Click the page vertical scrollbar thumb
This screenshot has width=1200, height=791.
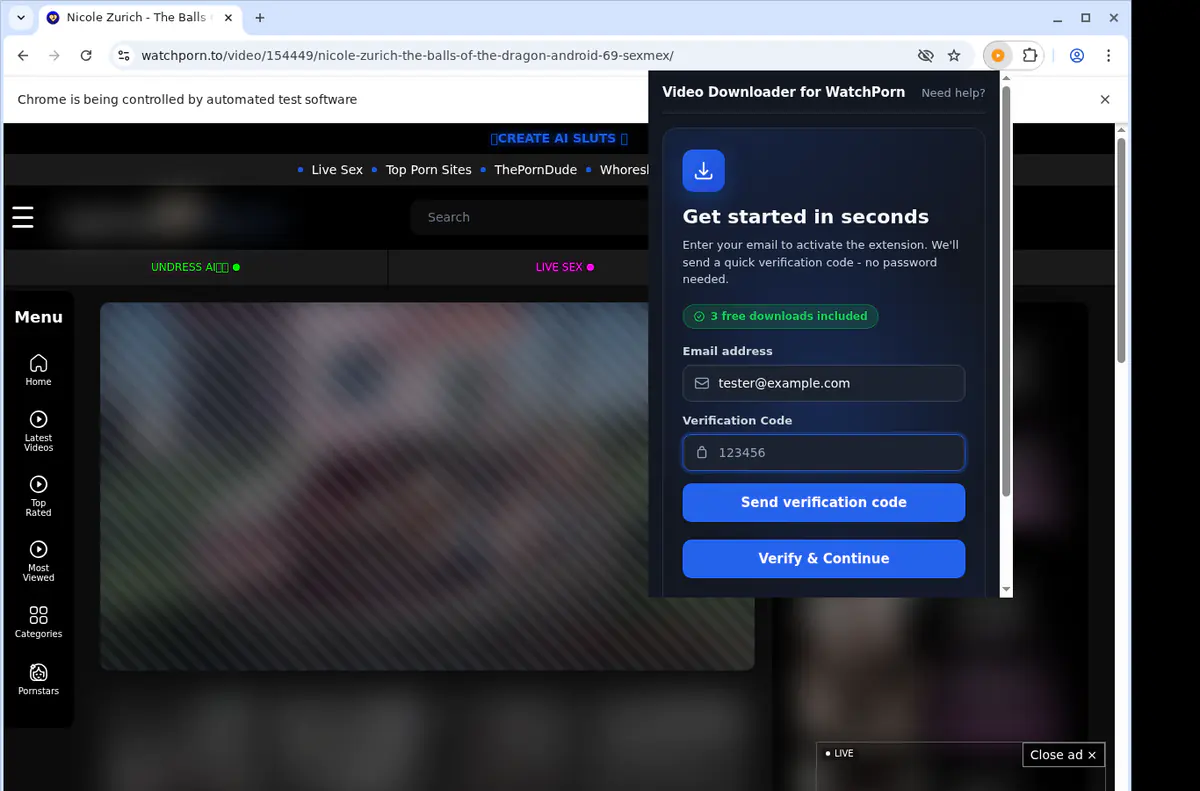tap(1122, 250)
